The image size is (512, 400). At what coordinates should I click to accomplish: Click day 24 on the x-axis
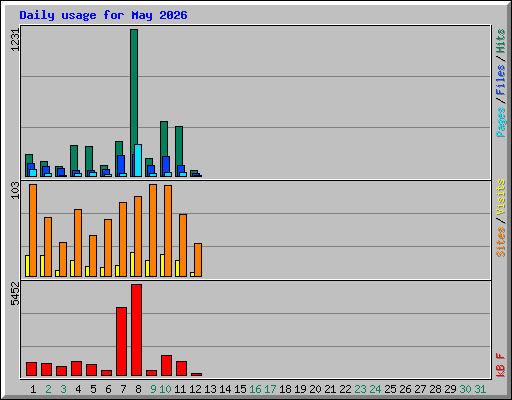[x=375, y=389]
